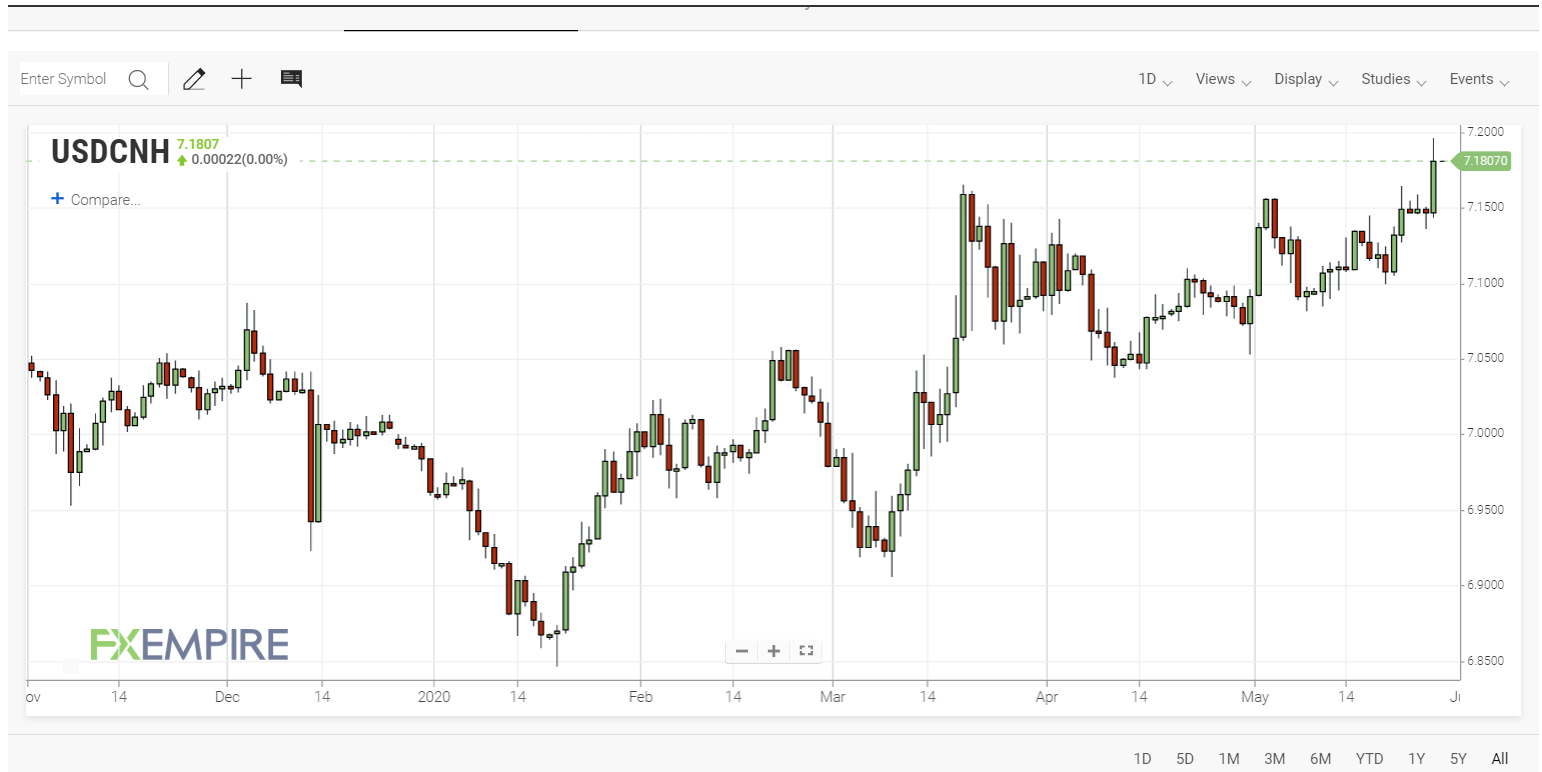
Task: Open the Display dropdown menu
Action: [x=1306, y=79]
